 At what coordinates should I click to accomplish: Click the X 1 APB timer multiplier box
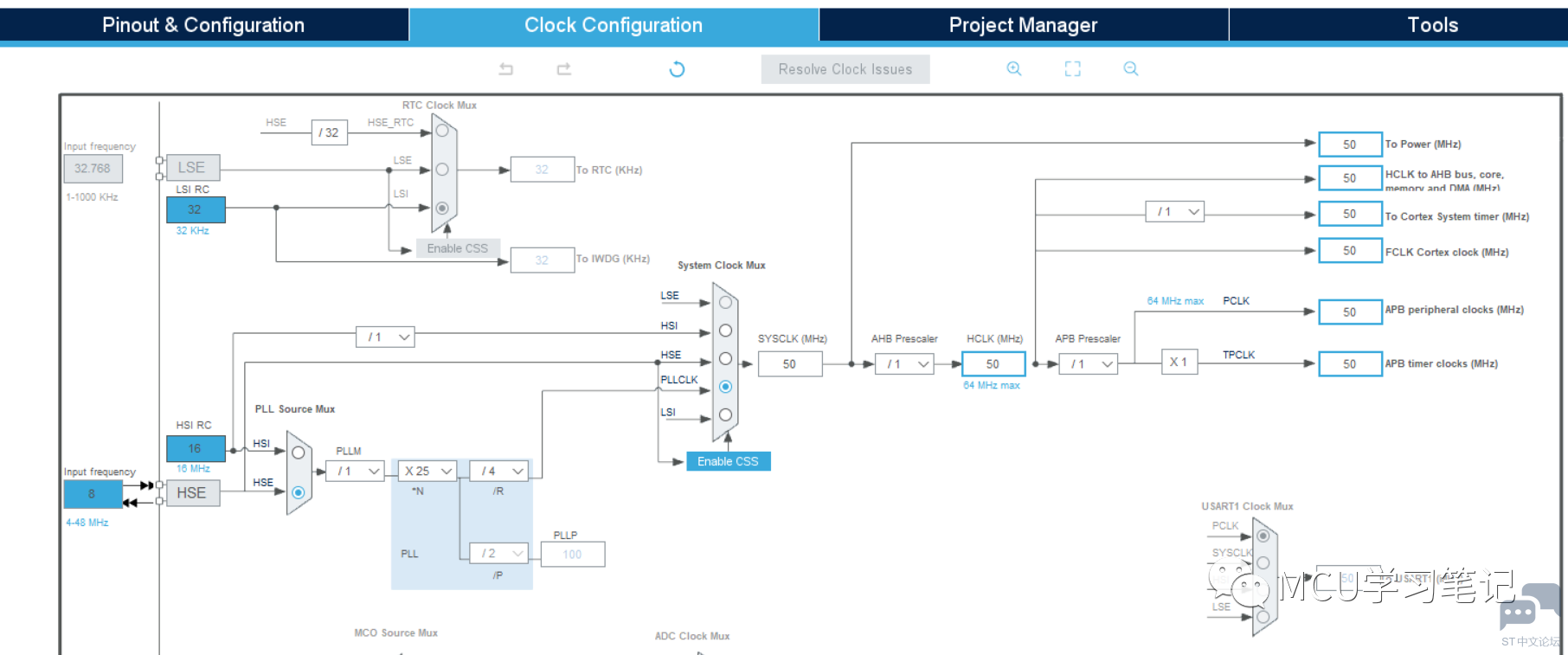click(x=1179, y=363)
